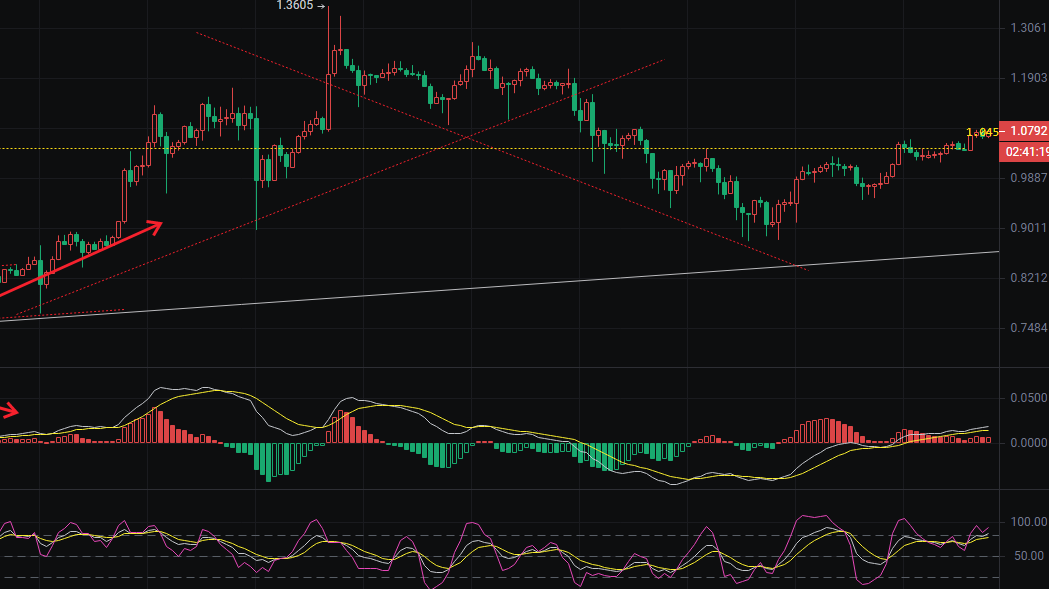Click the yellow 1.045 price tag
The width and height of the screenshot is (1049, 589).
(x=982, y=133)
